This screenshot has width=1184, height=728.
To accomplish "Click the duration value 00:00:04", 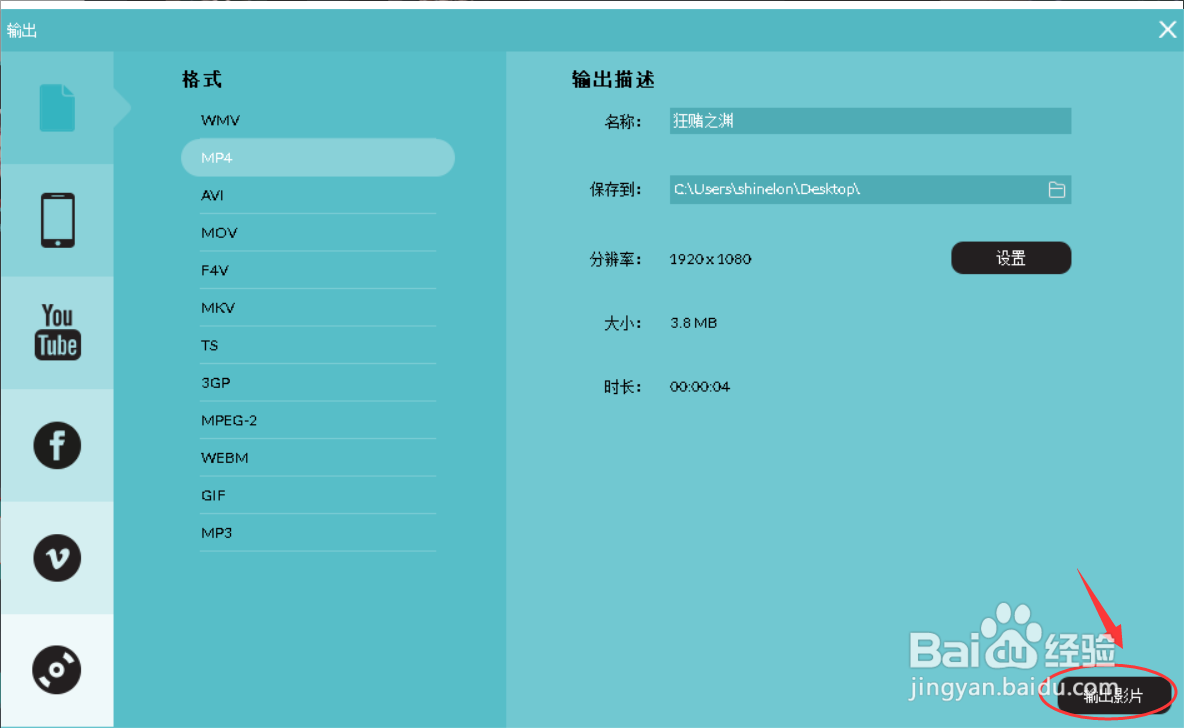I will coord(700,387).
